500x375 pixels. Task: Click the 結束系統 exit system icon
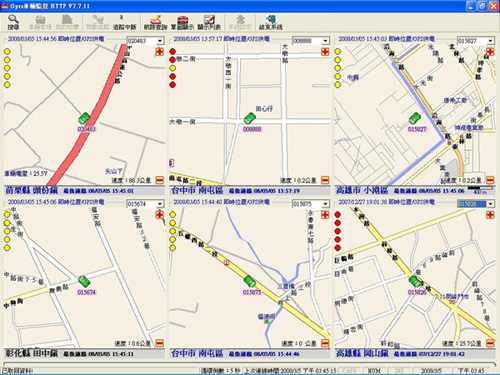270,22
